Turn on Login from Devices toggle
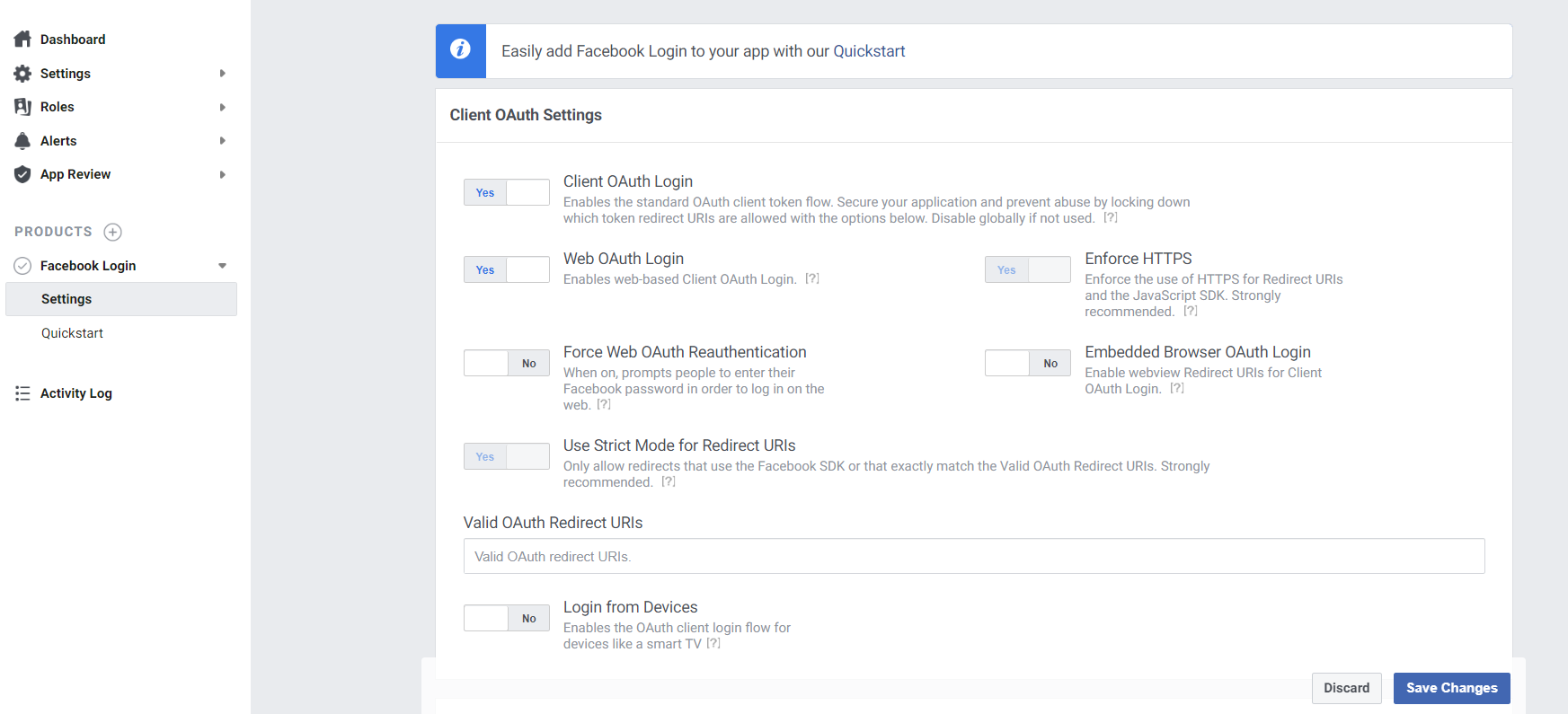The width and height of the screenshot is (1568, 714). (506, 618)
